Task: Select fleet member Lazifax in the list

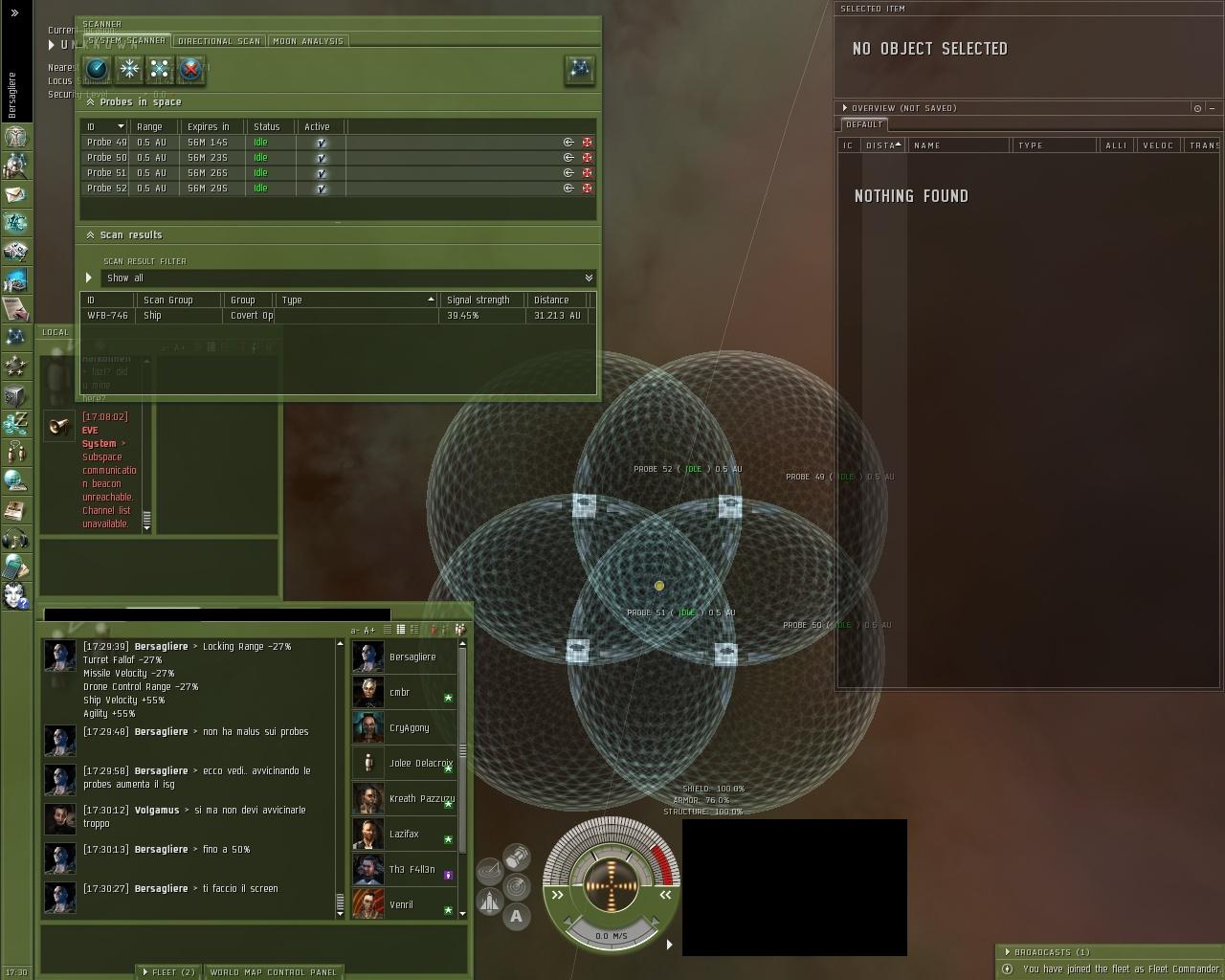Action: (x=404, y=834)
